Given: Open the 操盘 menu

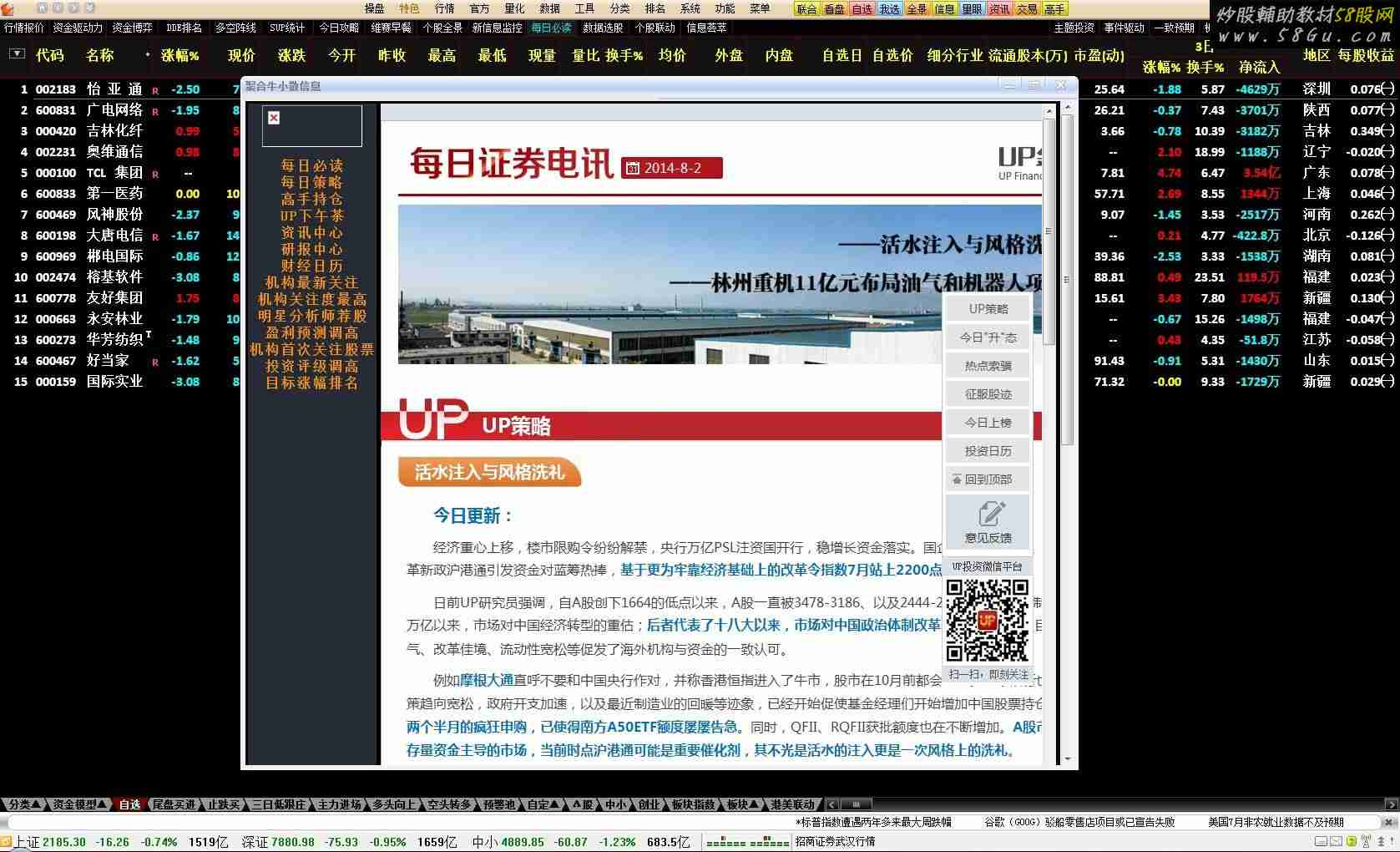Looking at the screenshot, I should pos(374,8).
